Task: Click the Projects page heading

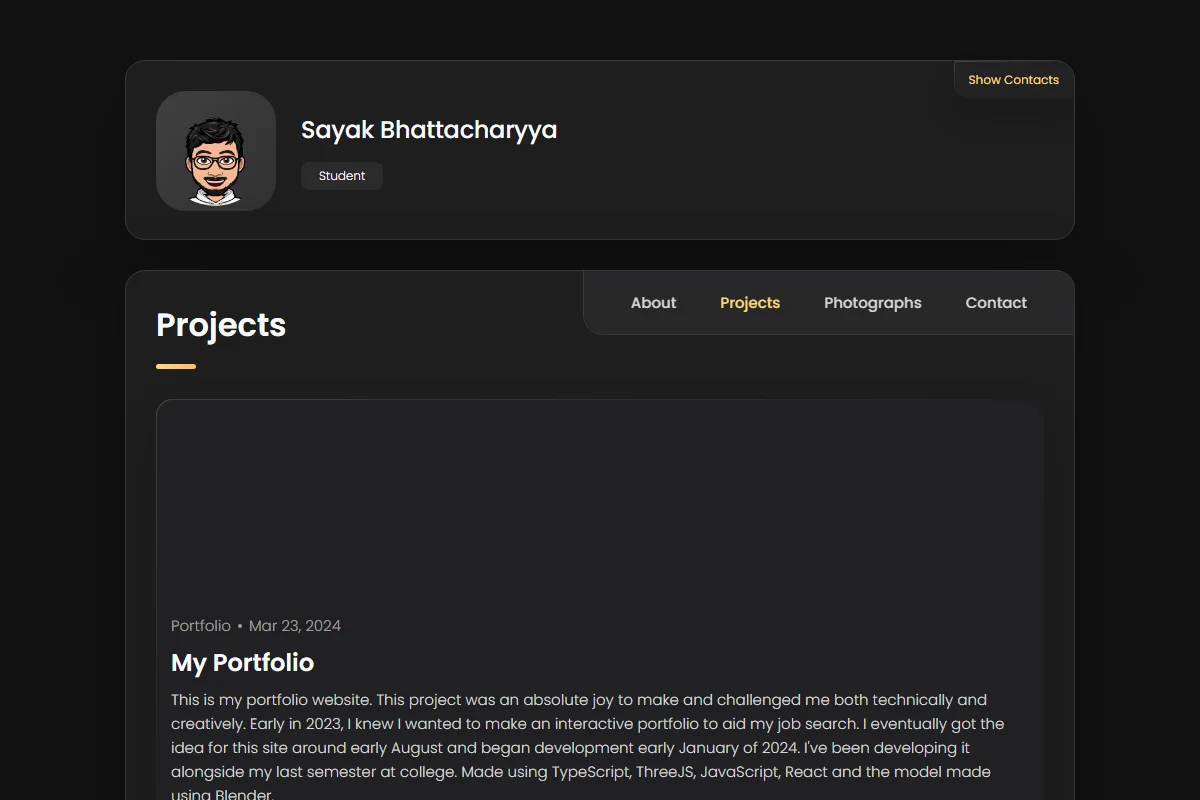Action: [x=221, y=325]
